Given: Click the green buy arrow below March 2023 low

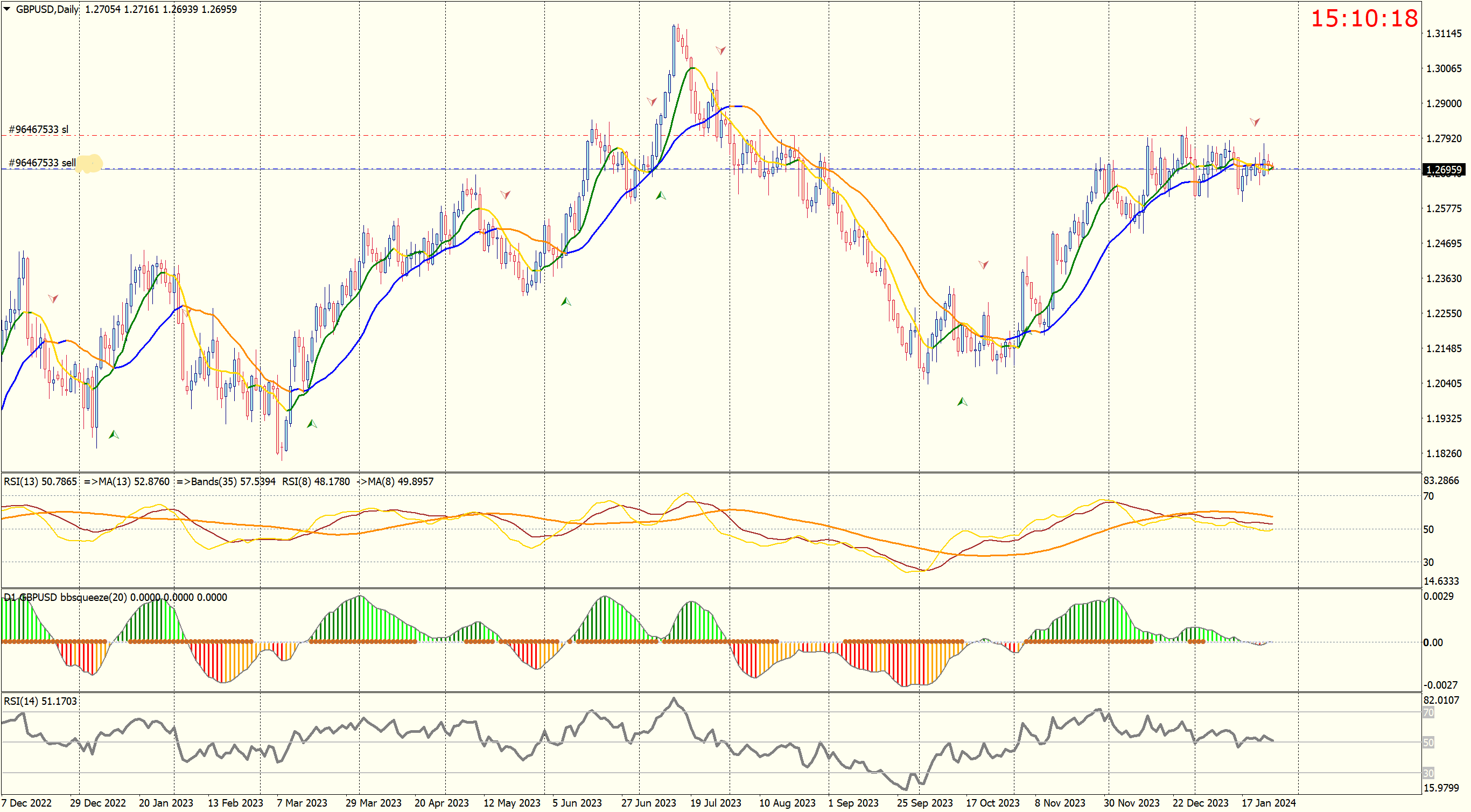Looking at the screenshot, I should (x=312, y=424).
